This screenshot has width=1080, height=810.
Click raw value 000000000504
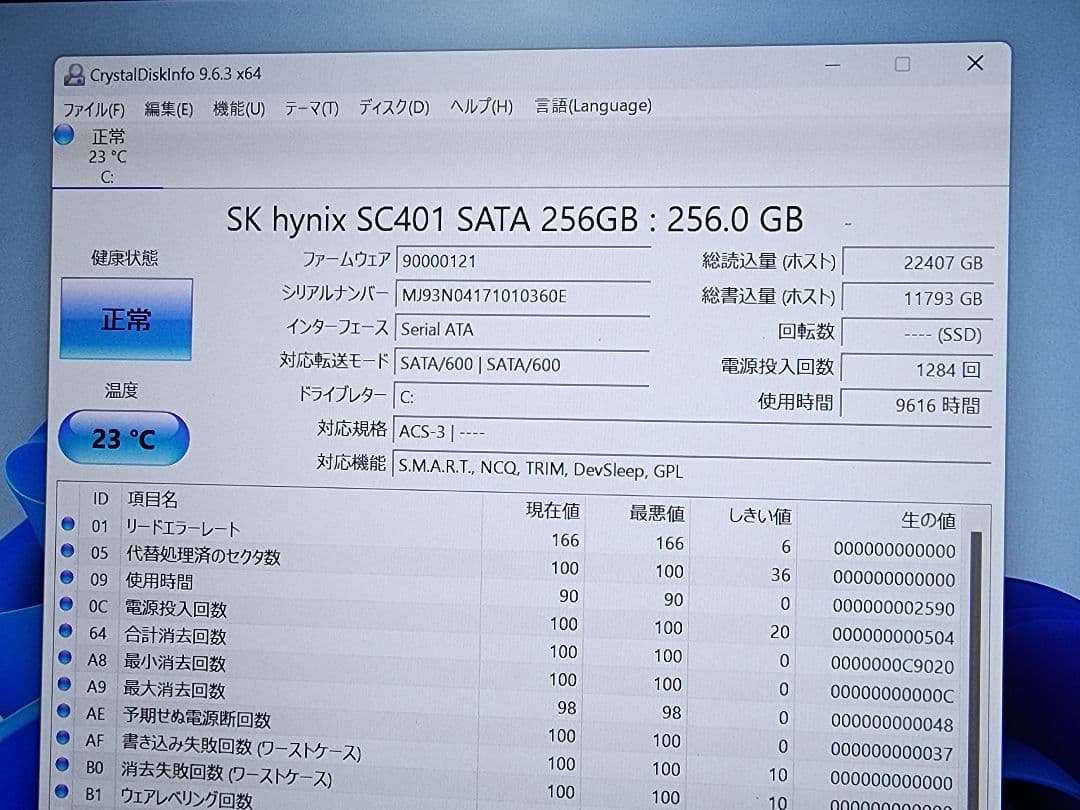pos(893,637)
